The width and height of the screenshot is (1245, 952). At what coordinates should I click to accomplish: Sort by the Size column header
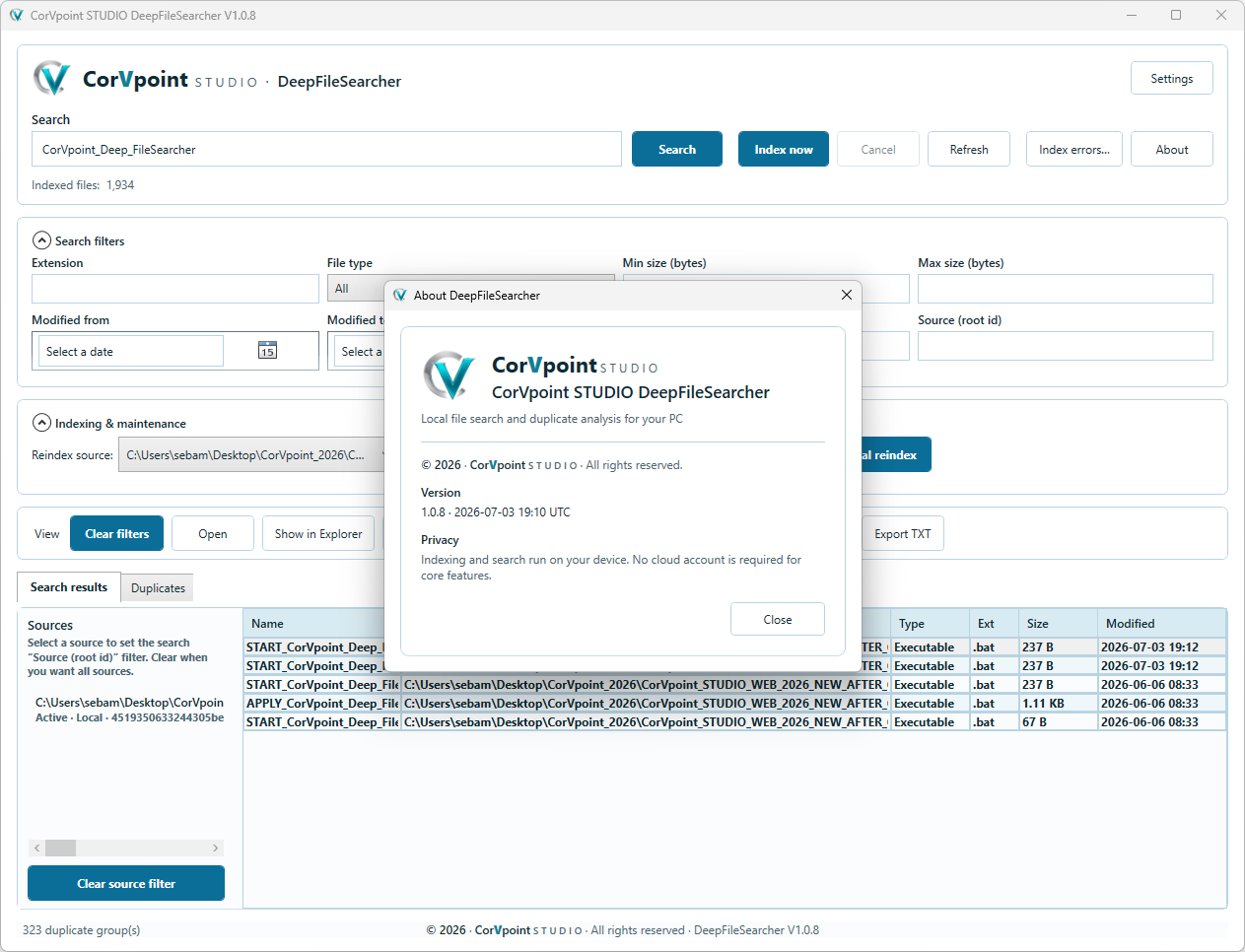1058,623
